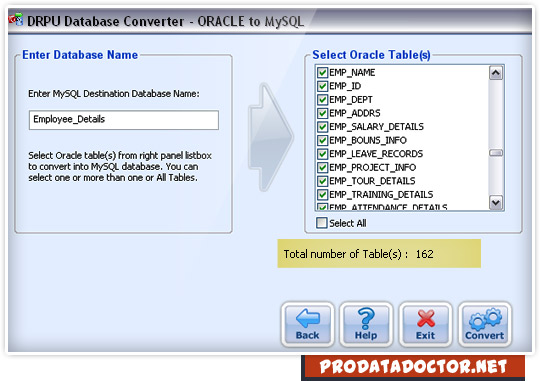Open Help with the question mark button
This screenshot has width=540, height=381.
[x=366, y=325]
